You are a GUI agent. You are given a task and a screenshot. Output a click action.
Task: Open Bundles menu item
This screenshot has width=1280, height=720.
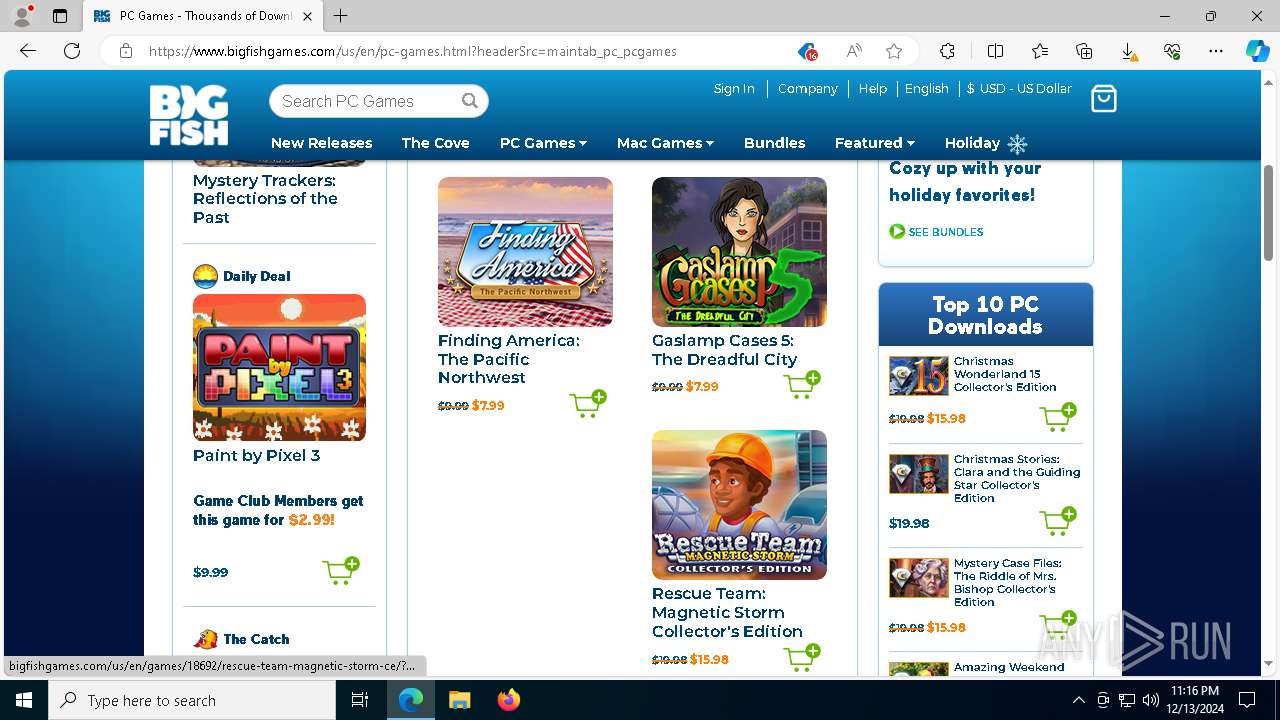[x=774, y=143]
